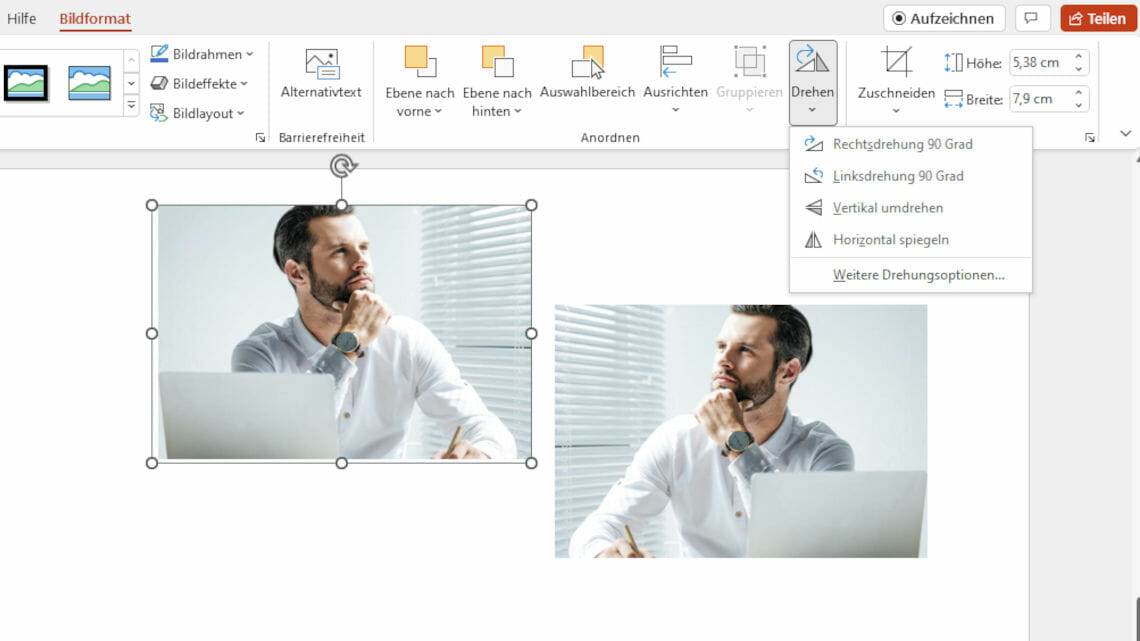Choose Rechtsdrehung 90 Grad
Image resolution: width=1140 pixels, height=641 pixels.
[910, 144]
